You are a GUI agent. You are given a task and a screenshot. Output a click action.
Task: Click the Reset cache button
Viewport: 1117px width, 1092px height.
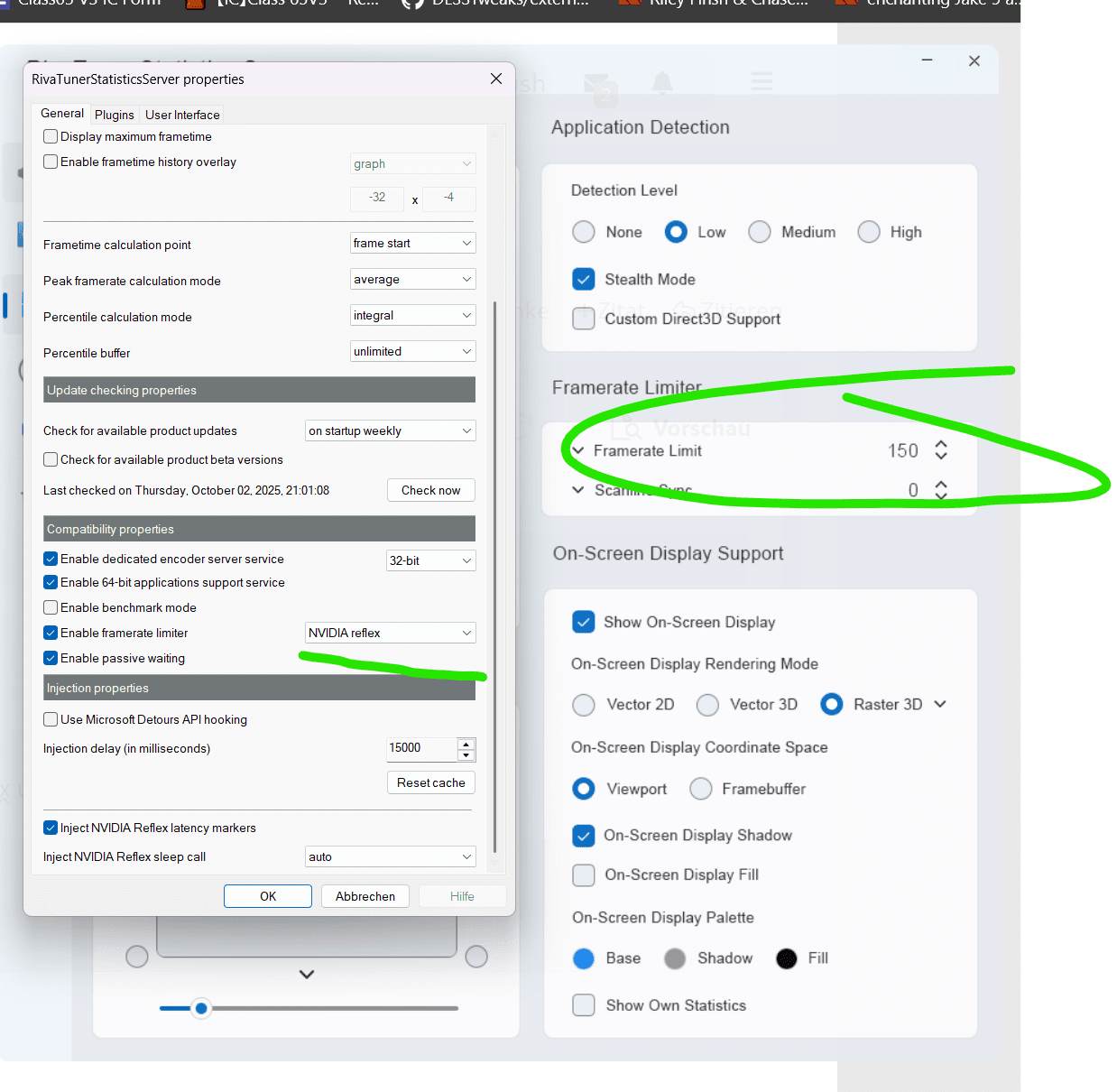(x=431, y=782)
